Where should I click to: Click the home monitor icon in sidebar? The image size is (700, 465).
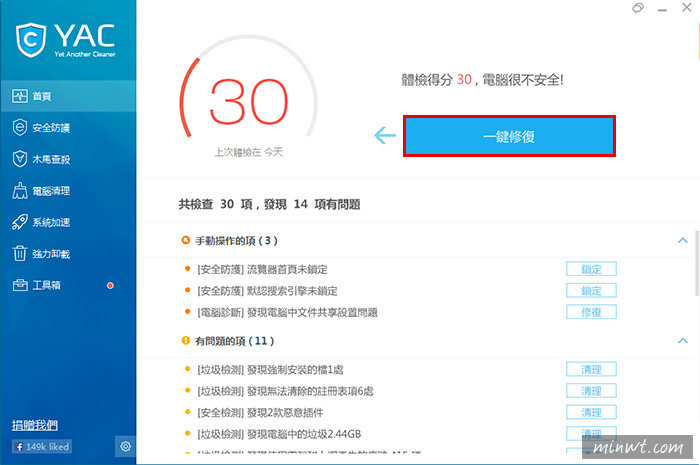coord(20,96)
